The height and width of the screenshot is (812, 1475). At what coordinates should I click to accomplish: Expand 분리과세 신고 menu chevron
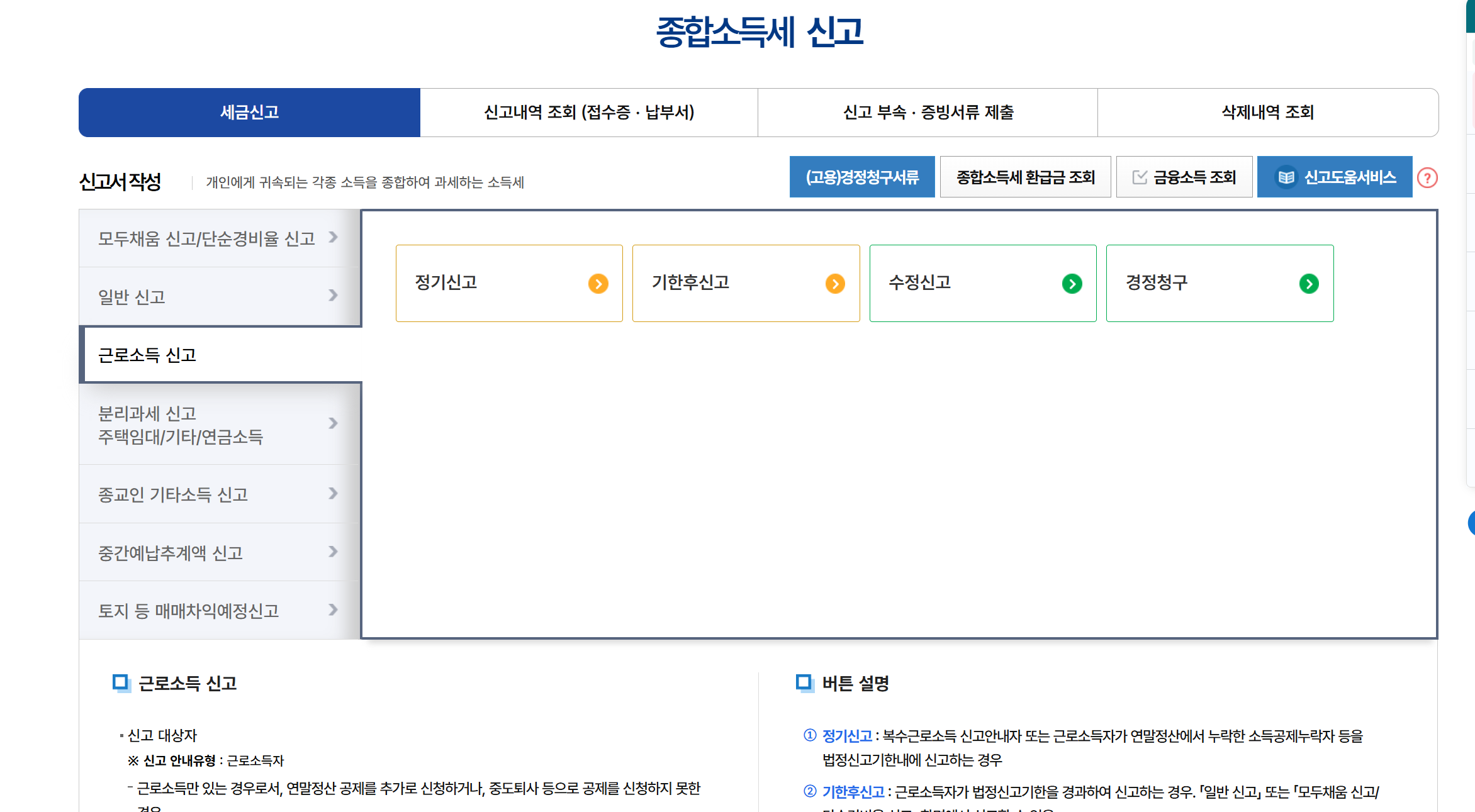point(334,423)
